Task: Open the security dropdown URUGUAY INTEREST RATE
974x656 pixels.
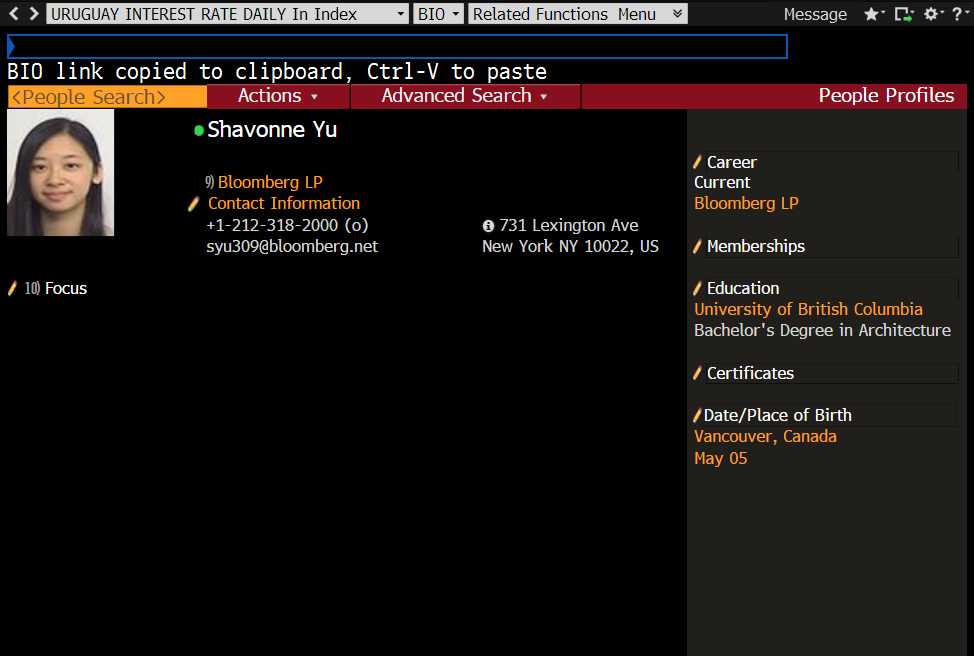Action: [x=227, y=14]
